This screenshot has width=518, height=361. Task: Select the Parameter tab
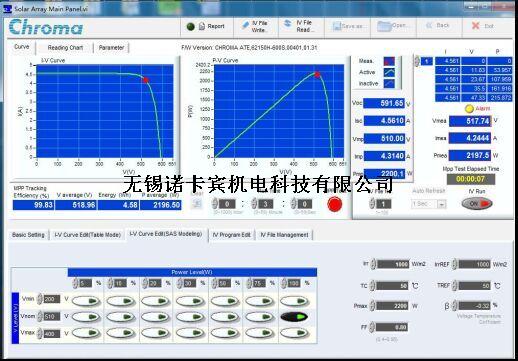111,48
